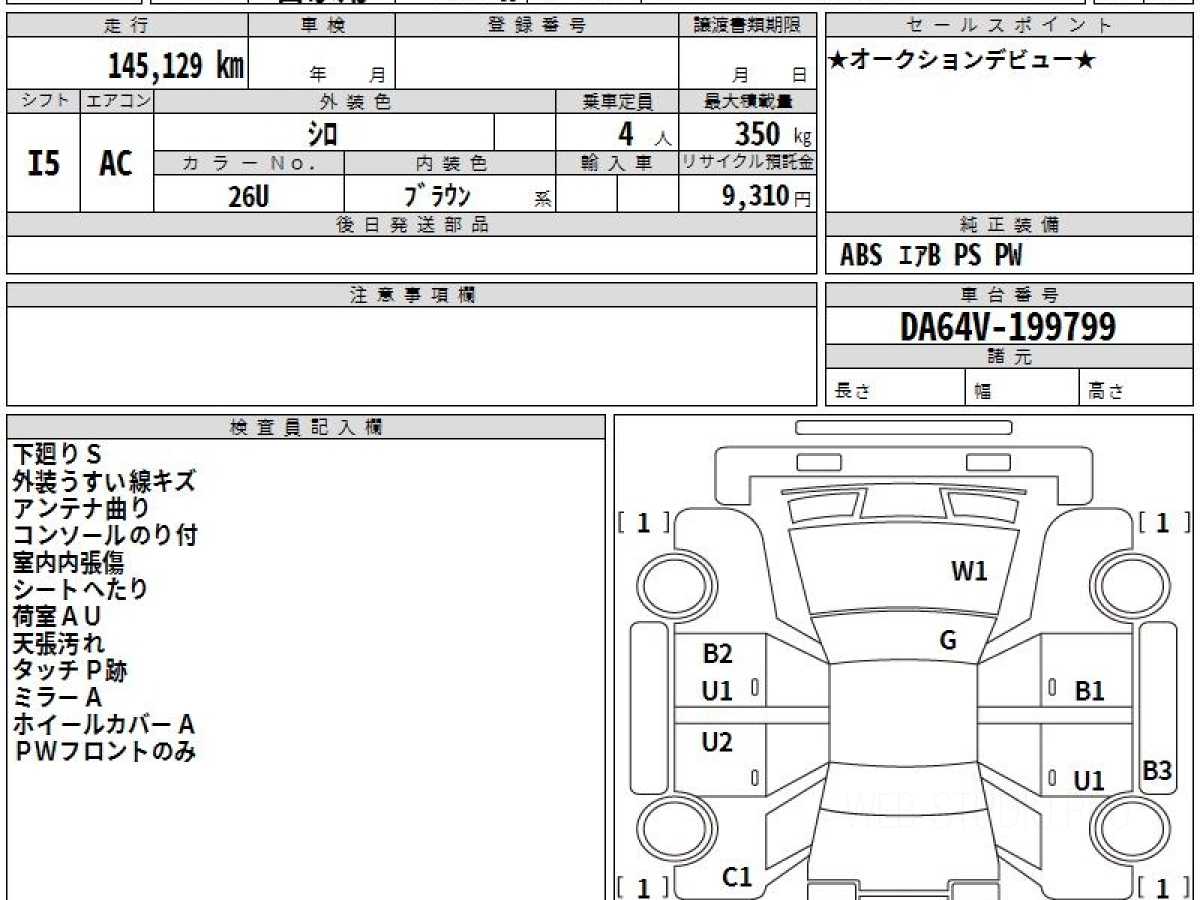Image resolution: width=1200 pixels, height=900 pixels.
Task: Select the 輸入車 header
Action: [x=617, y=163]
